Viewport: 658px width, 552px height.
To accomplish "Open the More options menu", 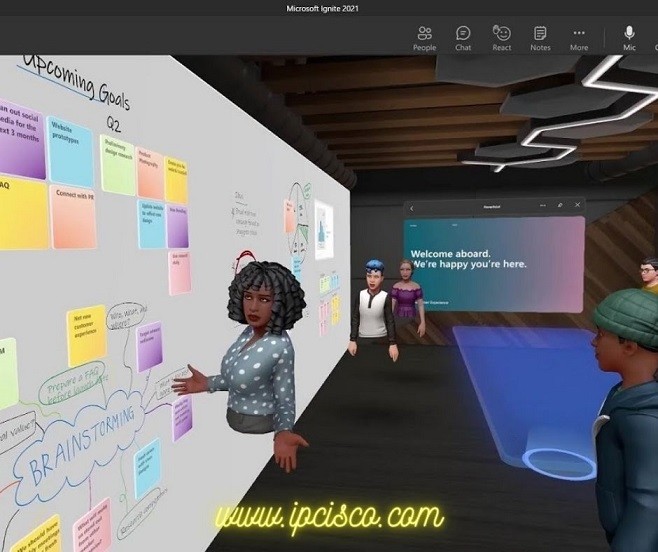I will tap(579, 38).
